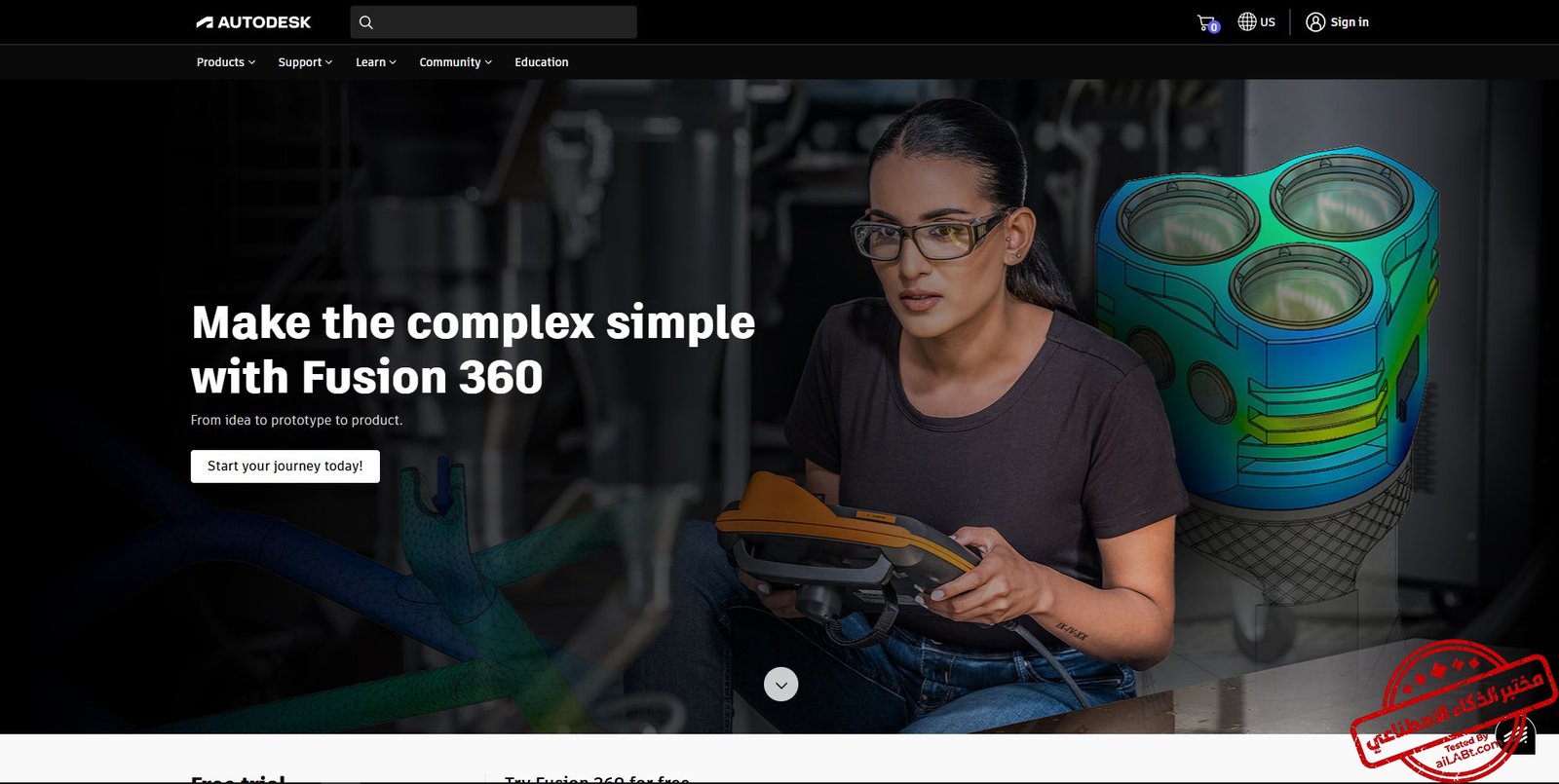The height and width of the screenshot is (784, 1559).
Task: Go to the Education page
Action: coord(542,62)
